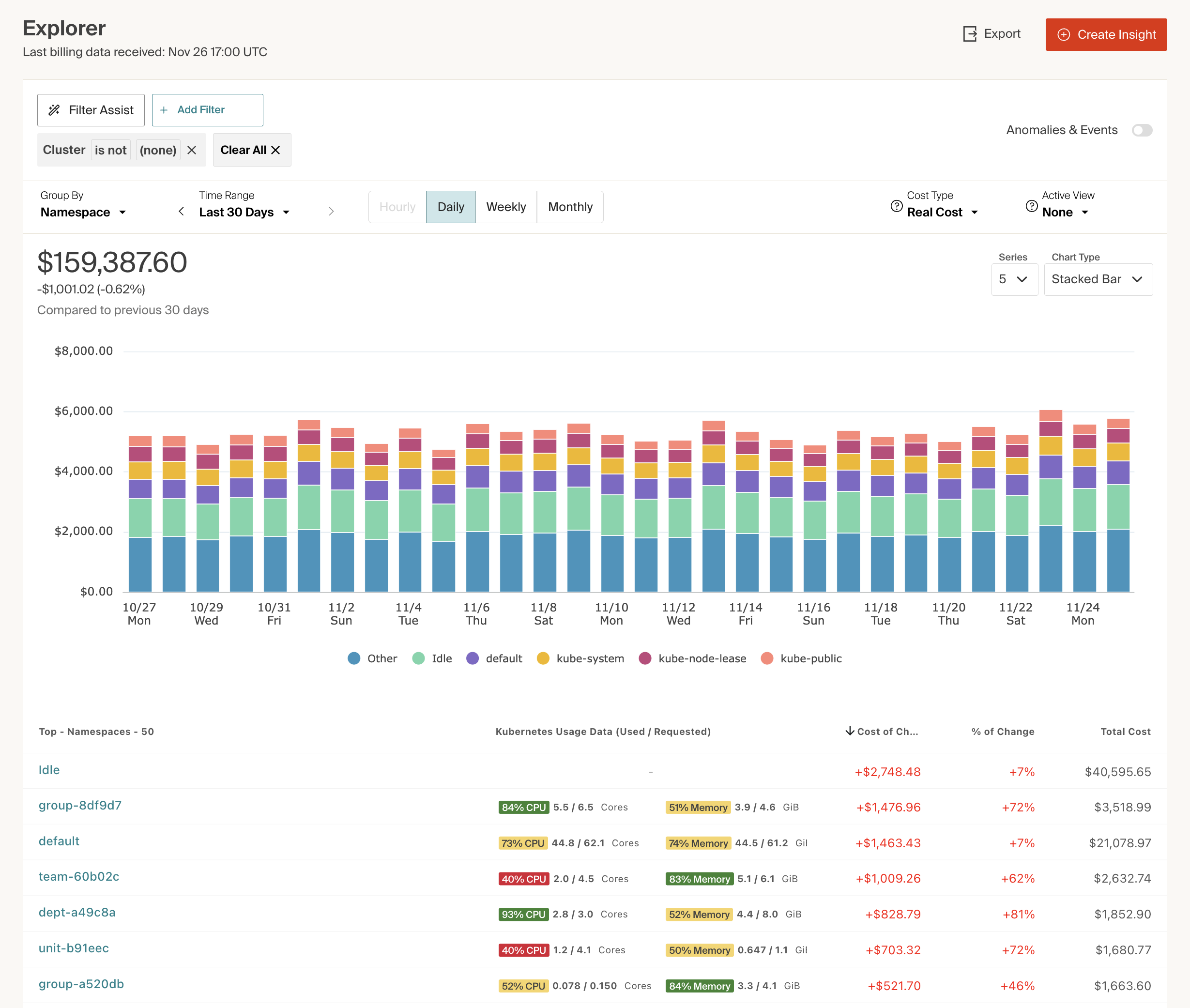The image size is (1190, 1008).
Task: Click the help icon beside Active View
Action: 1031,206
